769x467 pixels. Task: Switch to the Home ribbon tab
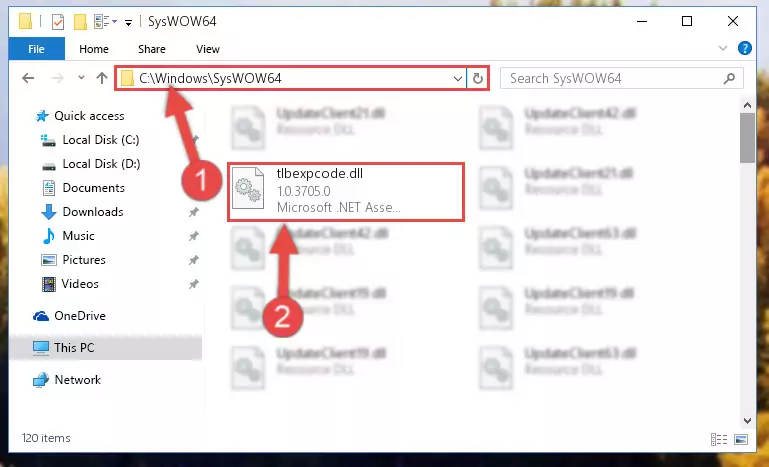(94, 49)
